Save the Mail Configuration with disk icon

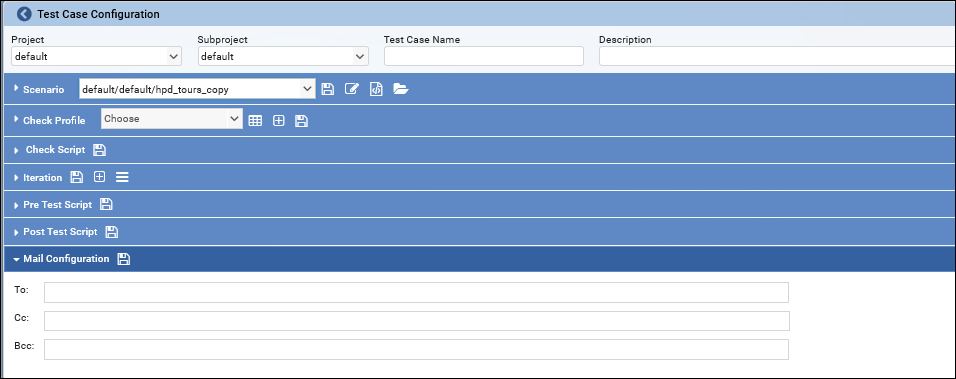[x=124, y=259]
